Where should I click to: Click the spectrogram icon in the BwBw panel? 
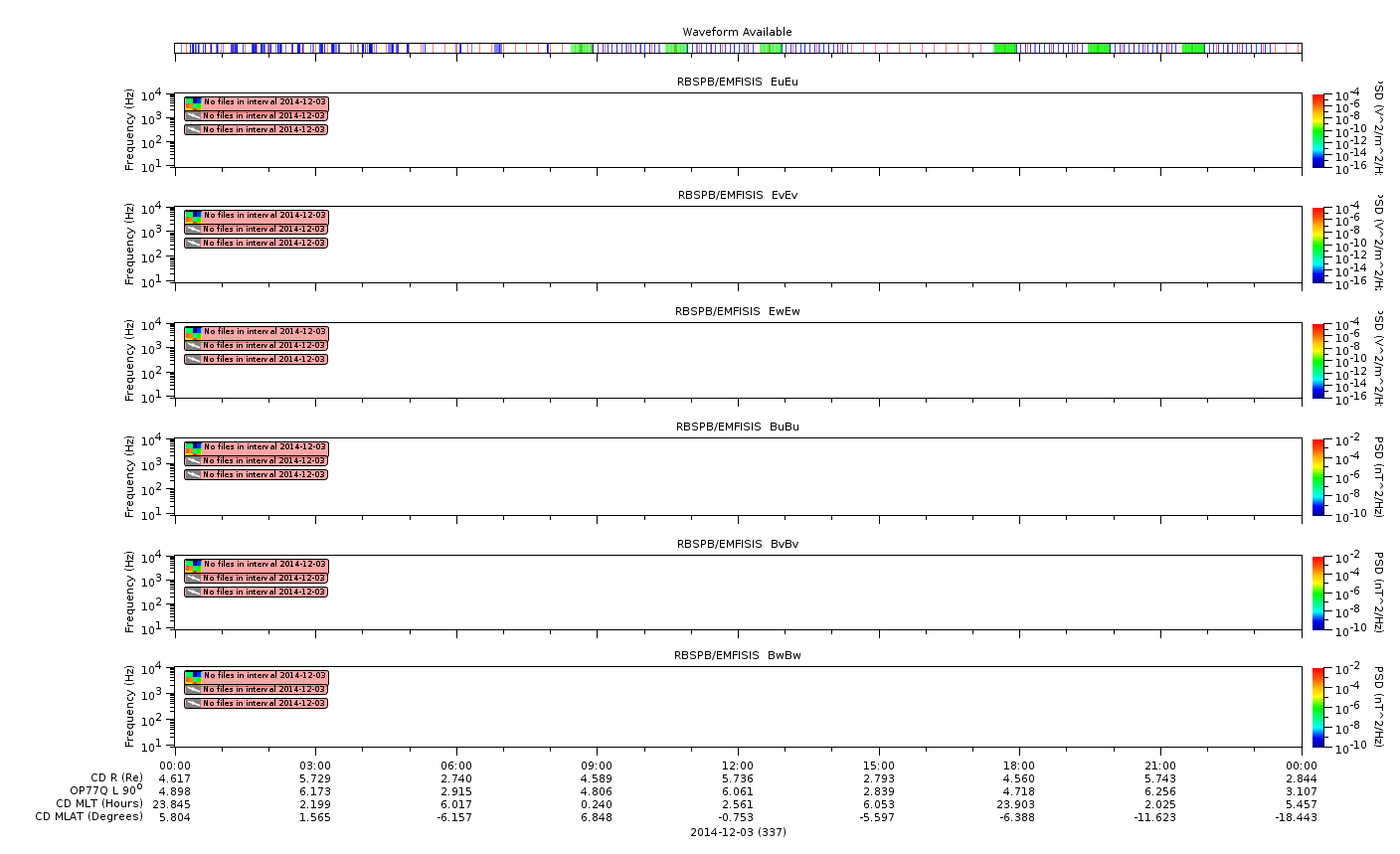(x=193, y=676)
